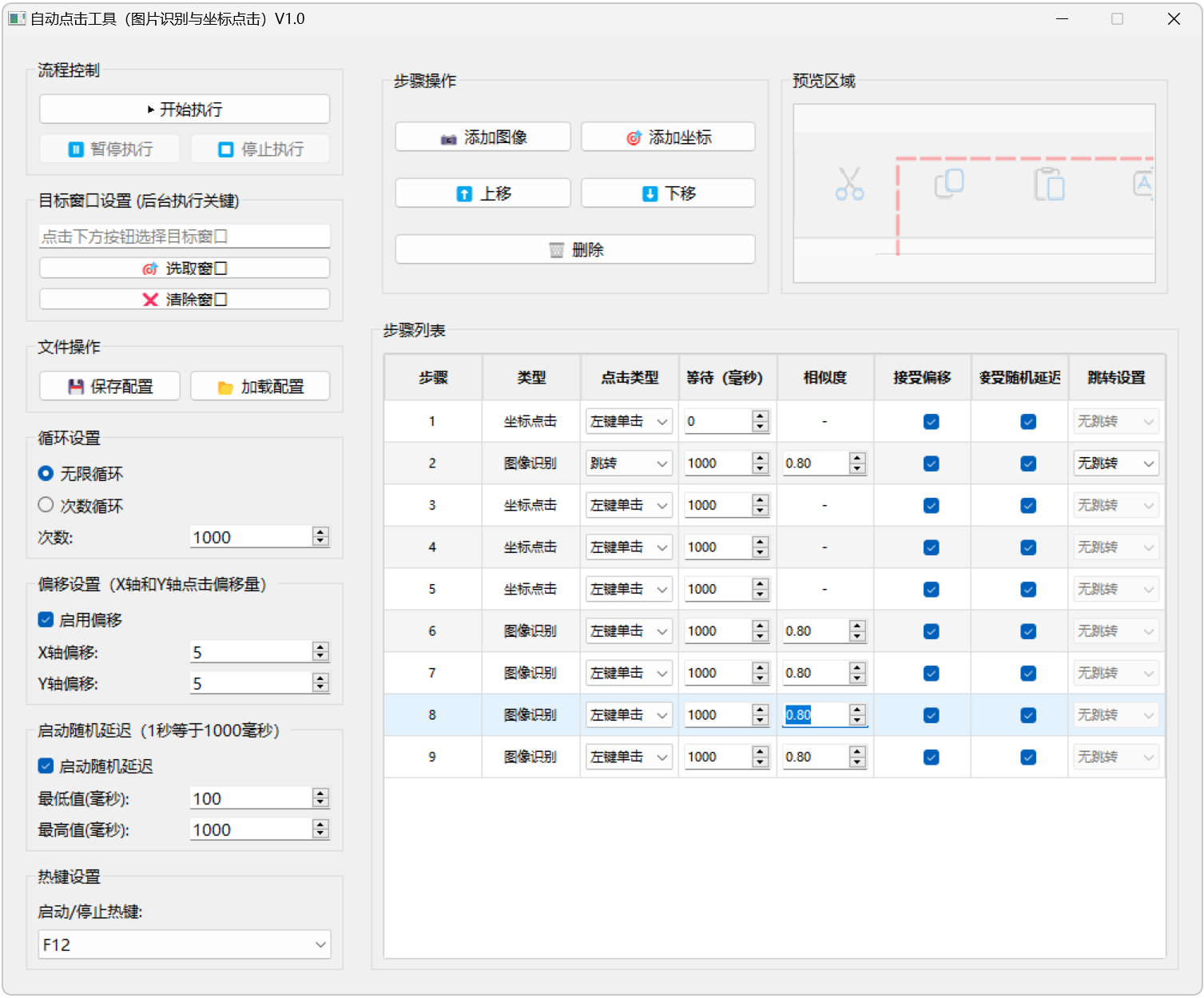The width and height of the screenshot is (1204, 998).
Task: Click the 停止执行 stop button
Action: click(x=260, y=149)
